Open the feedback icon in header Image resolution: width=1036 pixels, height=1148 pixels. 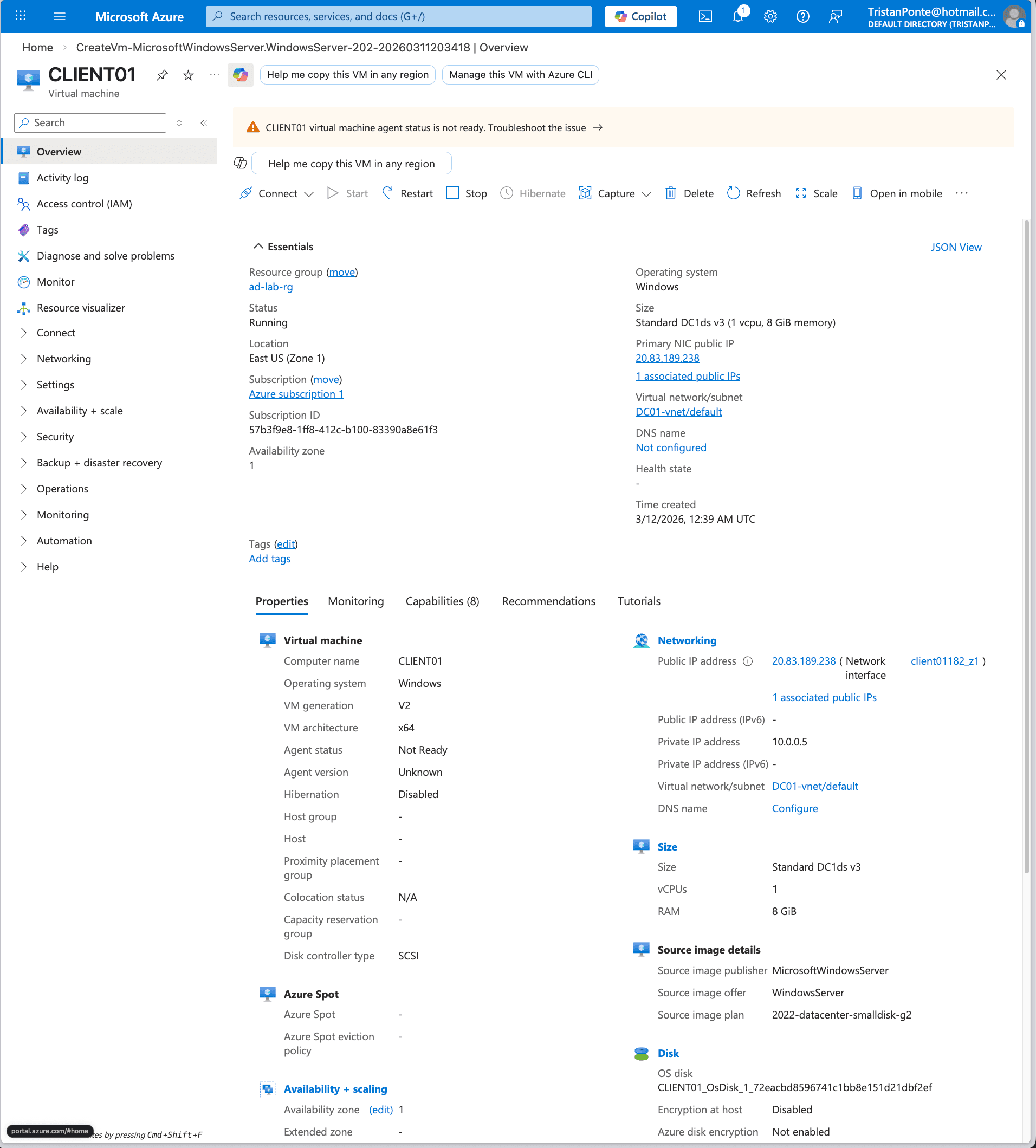[x=835, y=16]
